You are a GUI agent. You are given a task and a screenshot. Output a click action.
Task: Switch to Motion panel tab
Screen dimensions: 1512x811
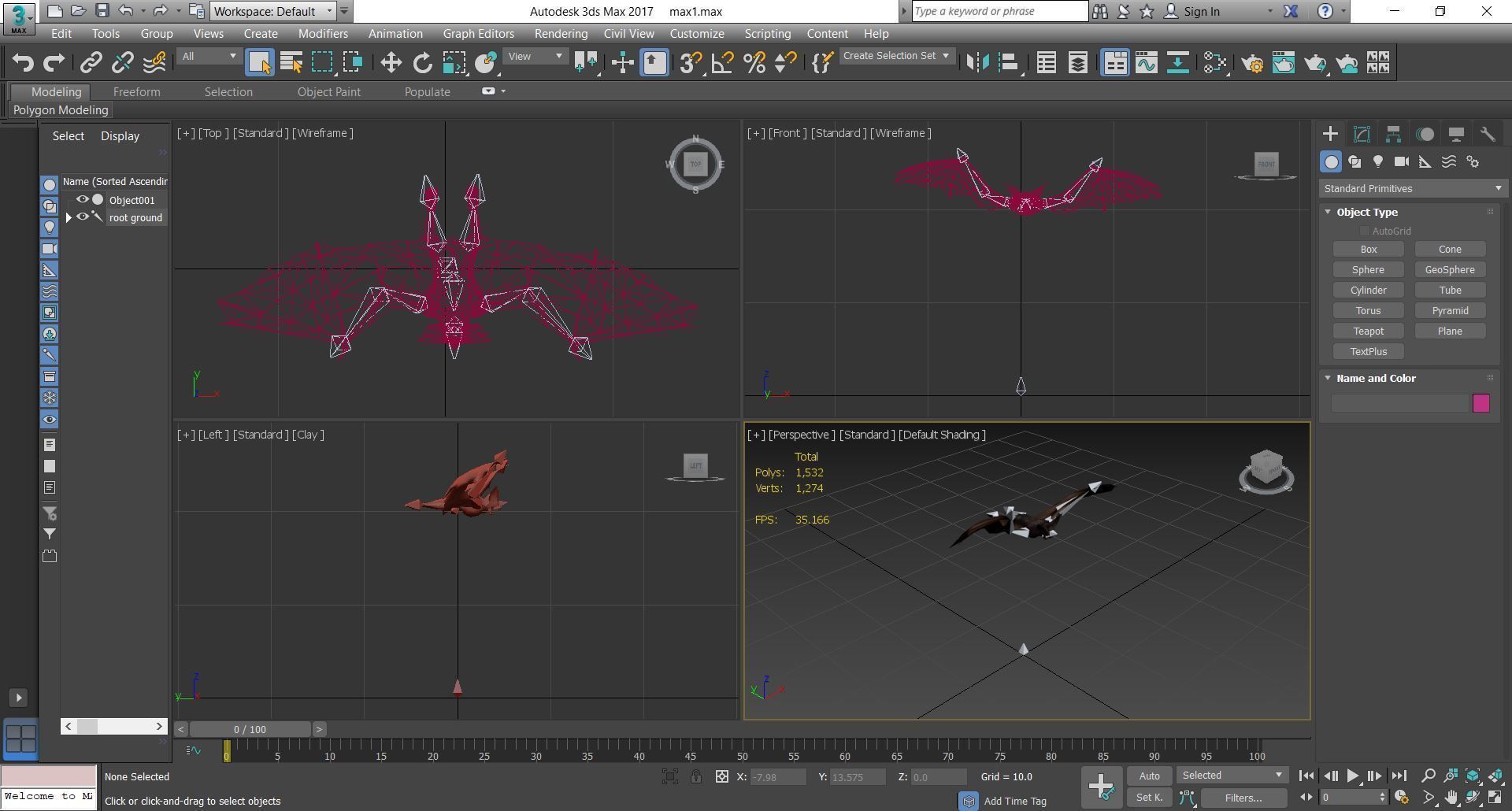click(1425, 134)
